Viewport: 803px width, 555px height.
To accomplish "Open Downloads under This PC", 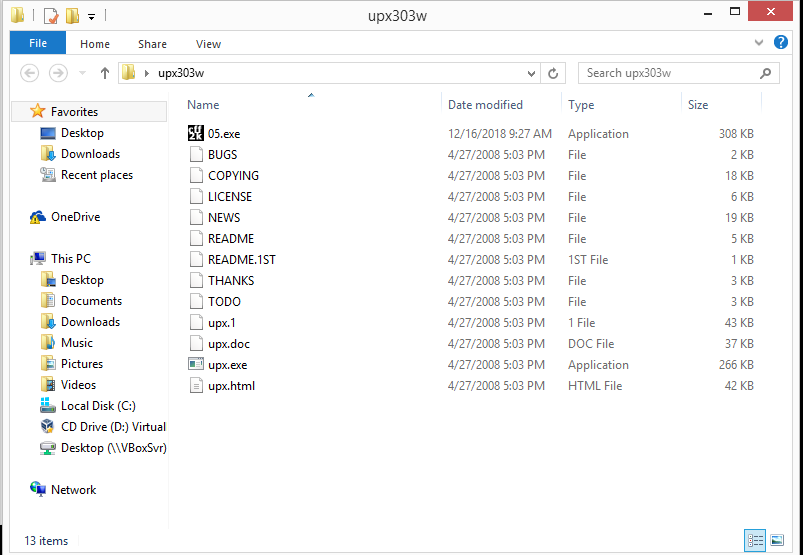I will tap(90, 322).
